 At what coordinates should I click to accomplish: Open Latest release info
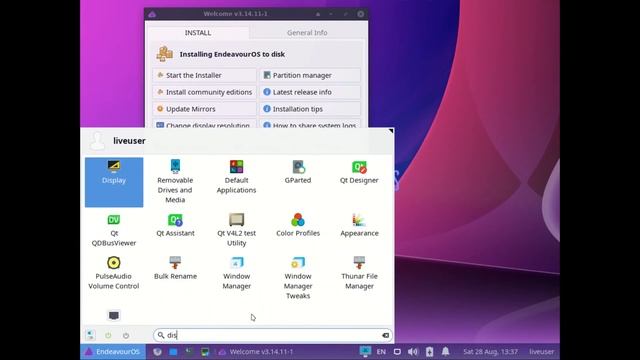click(310, 92)
